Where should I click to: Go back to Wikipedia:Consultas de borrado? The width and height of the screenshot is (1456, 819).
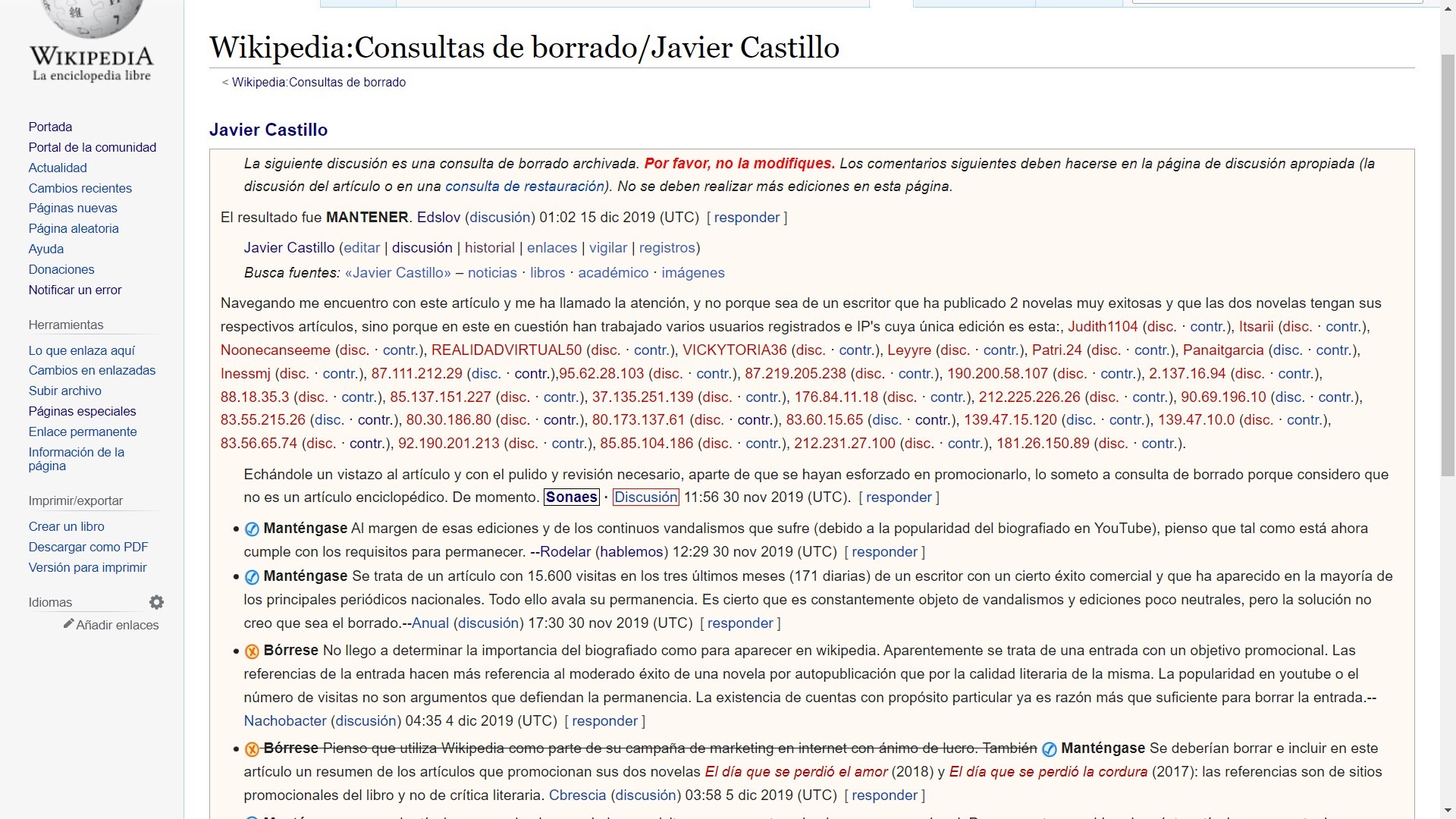318,82
